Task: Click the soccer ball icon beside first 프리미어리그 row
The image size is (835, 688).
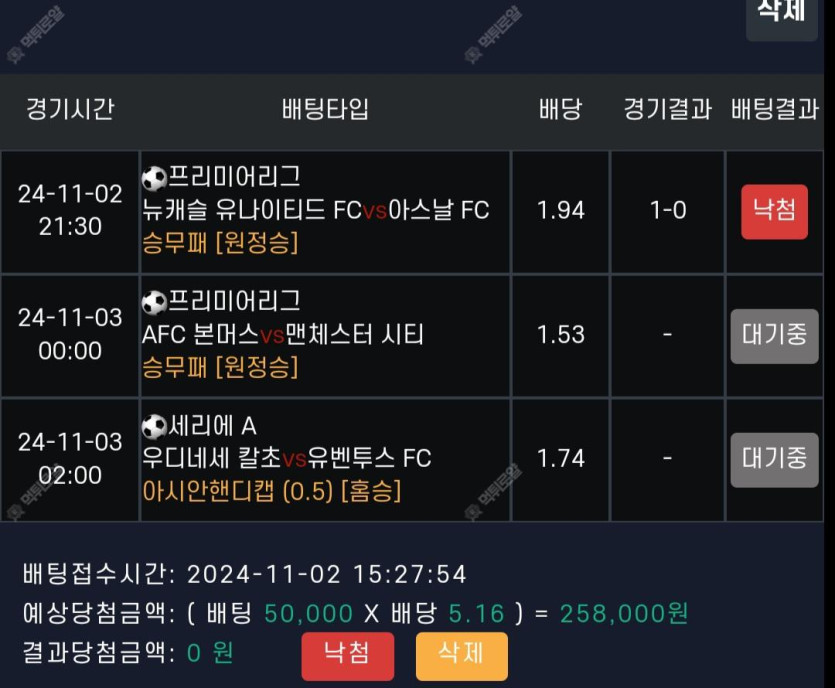Action: (154, 178)
